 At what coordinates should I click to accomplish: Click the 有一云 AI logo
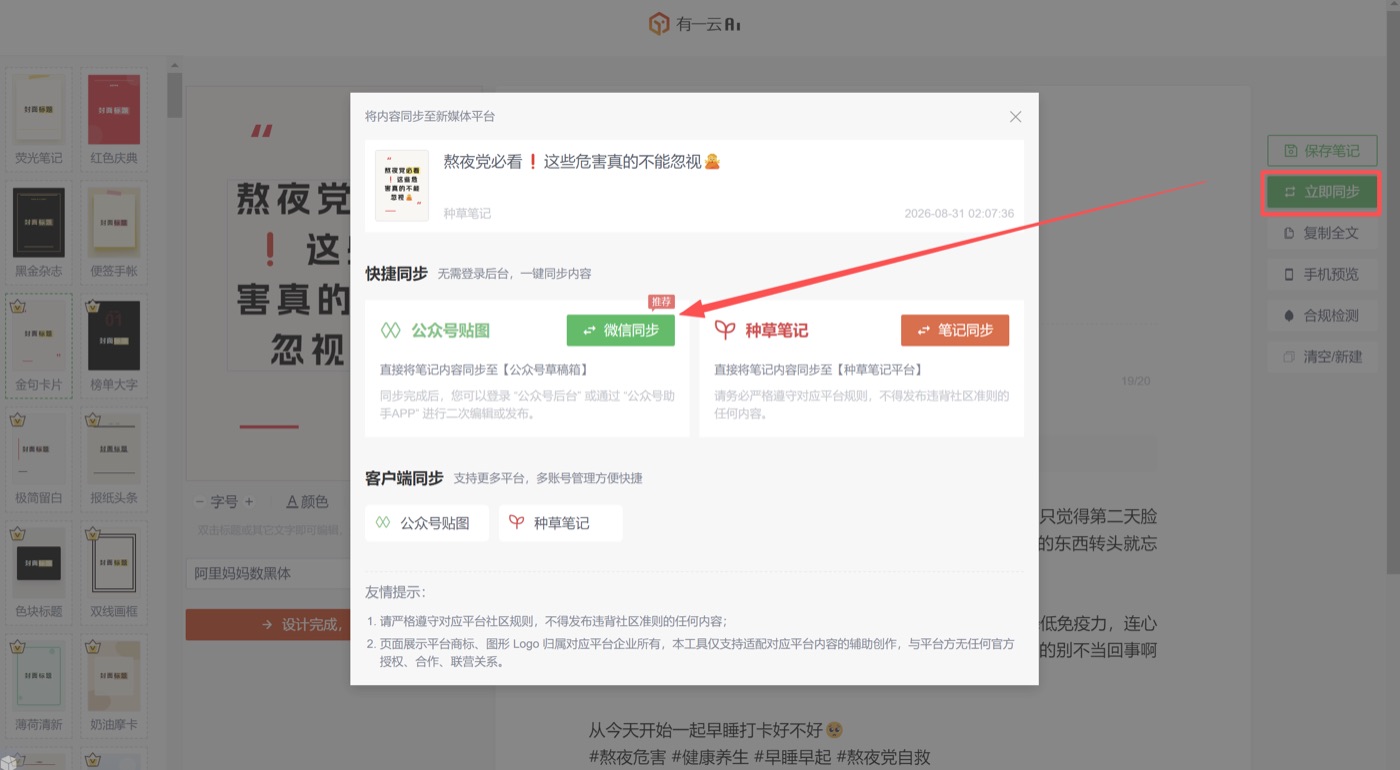tap(695, 24)
